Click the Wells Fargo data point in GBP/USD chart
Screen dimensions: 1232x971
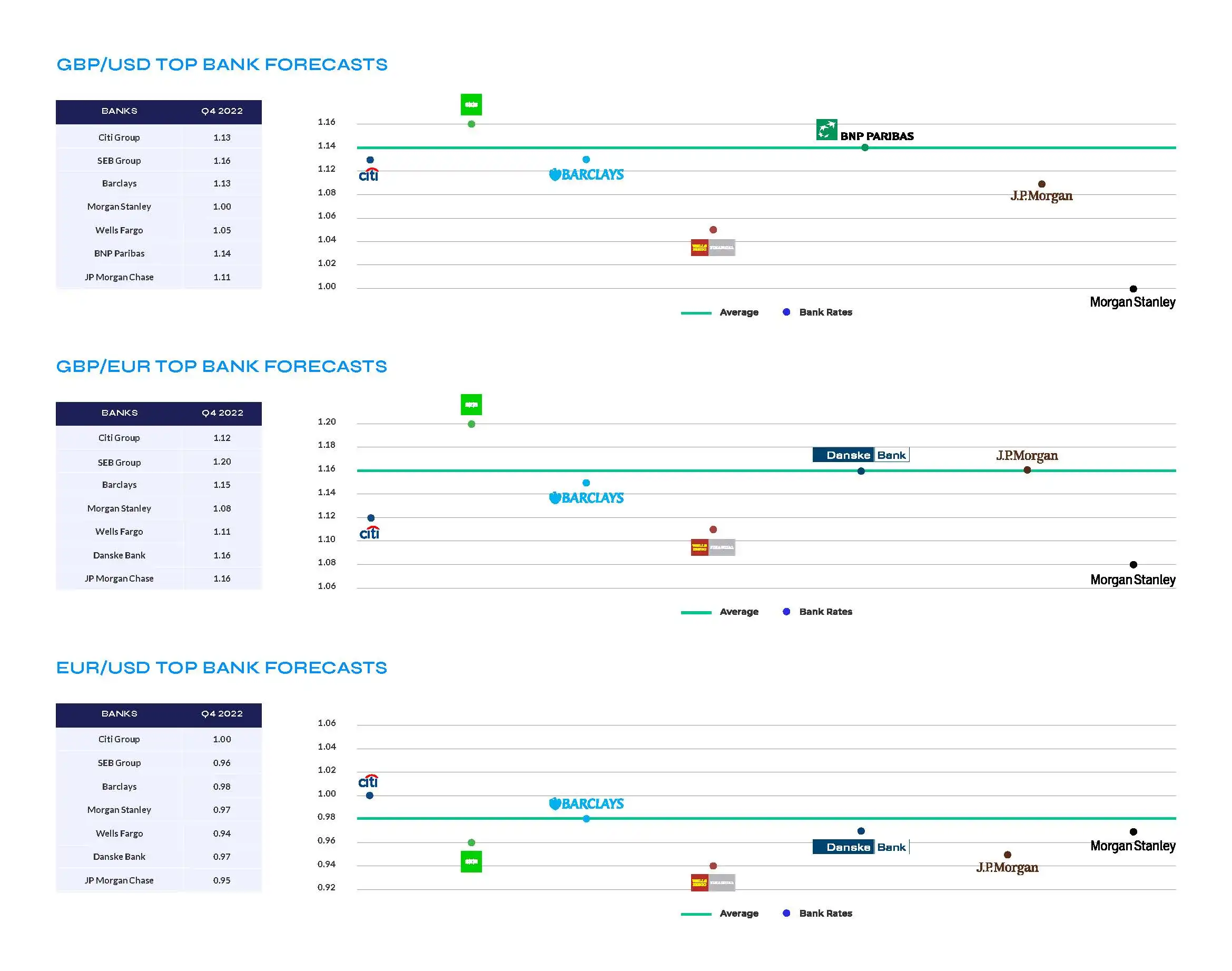coord(713,230)
